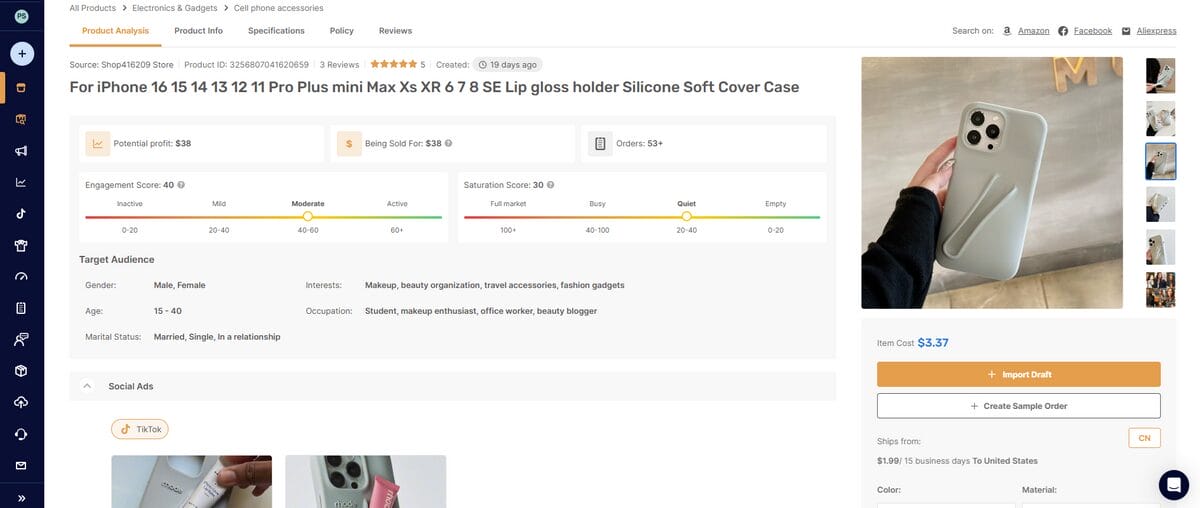Collapse the Social Ads section
1200x508 pixels.
(87, 386)
